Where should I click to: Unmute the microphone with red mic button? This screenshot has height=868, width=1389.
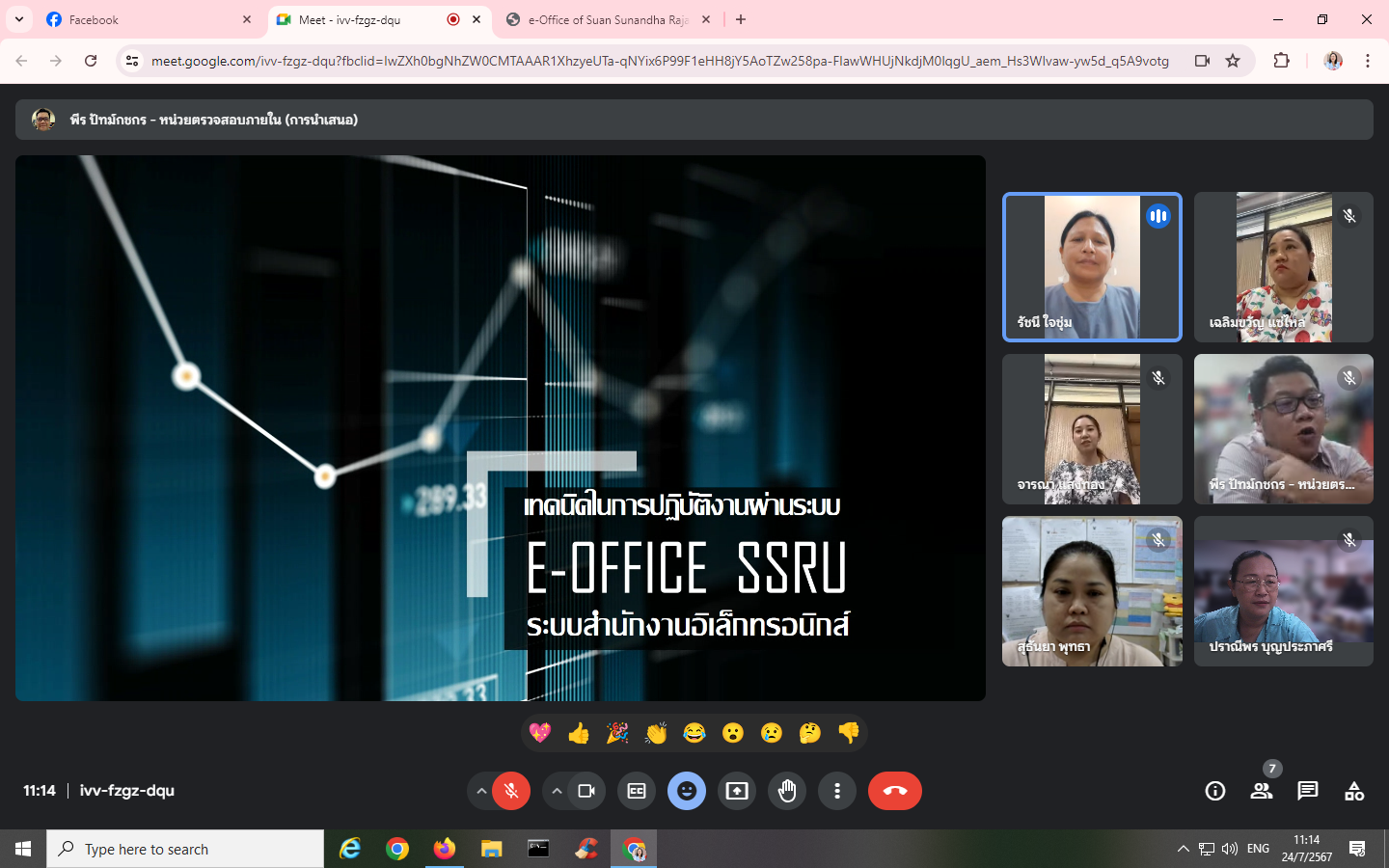(x=511, y=791)
